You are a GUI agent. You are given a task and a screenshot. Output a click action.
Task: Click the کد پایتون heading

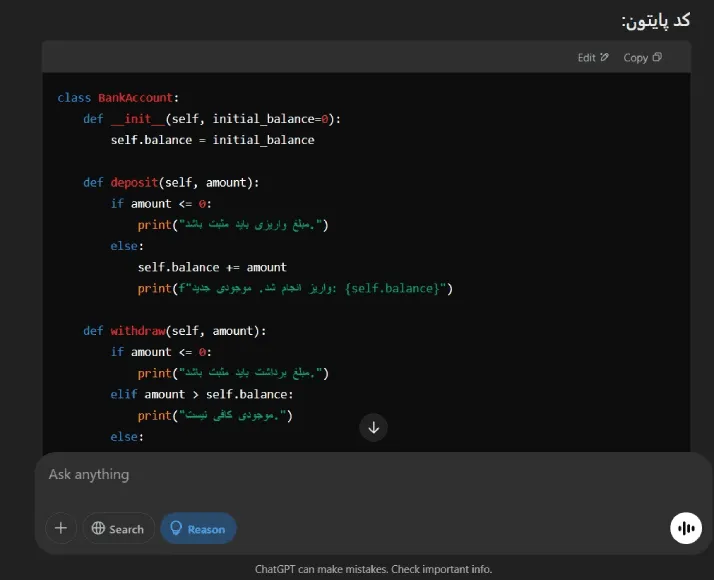(655, 21)
